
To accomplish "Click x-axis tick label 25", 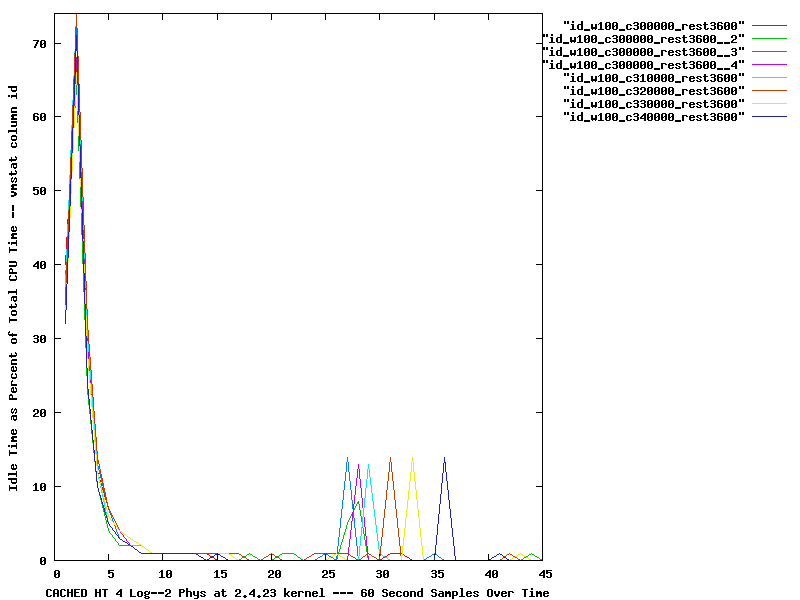I will [x=329, y=574].
